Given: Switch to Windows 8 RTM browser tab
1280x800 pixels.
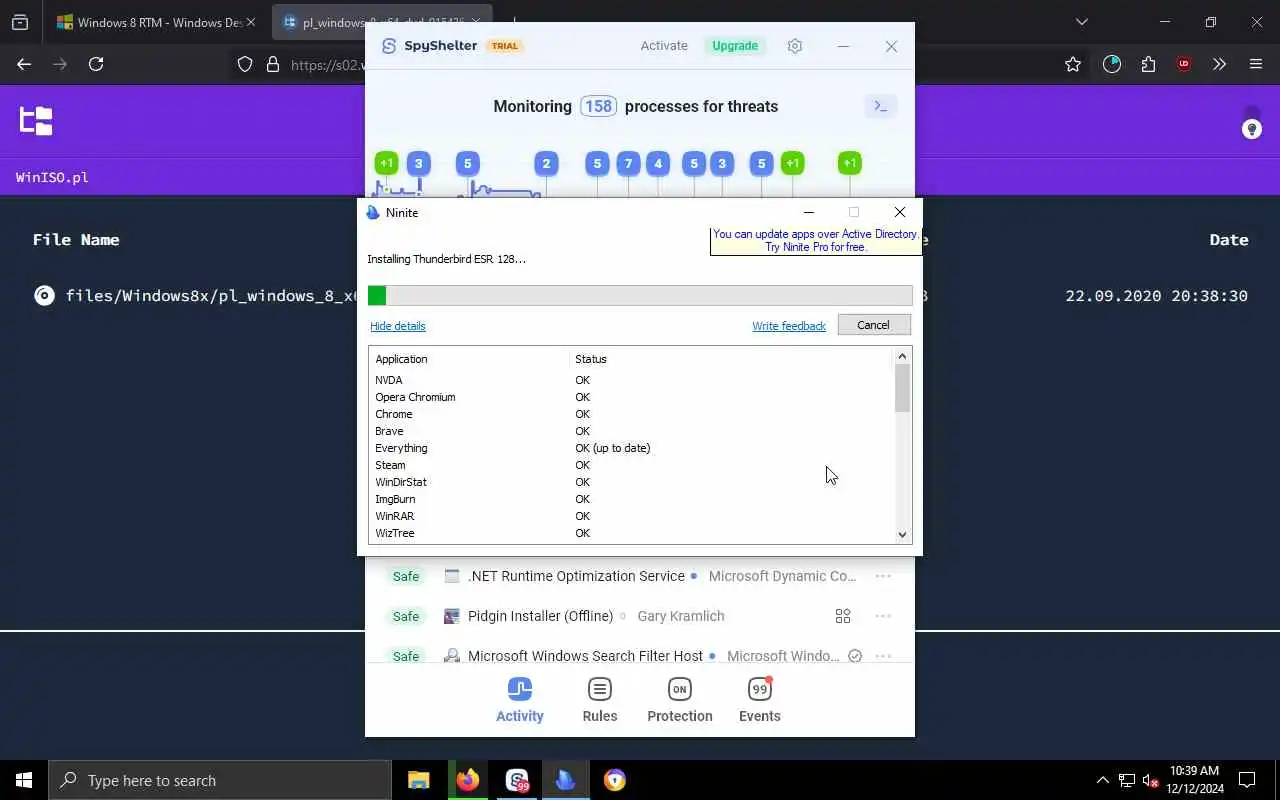Looking at the screenshot, I should [156, 22].
